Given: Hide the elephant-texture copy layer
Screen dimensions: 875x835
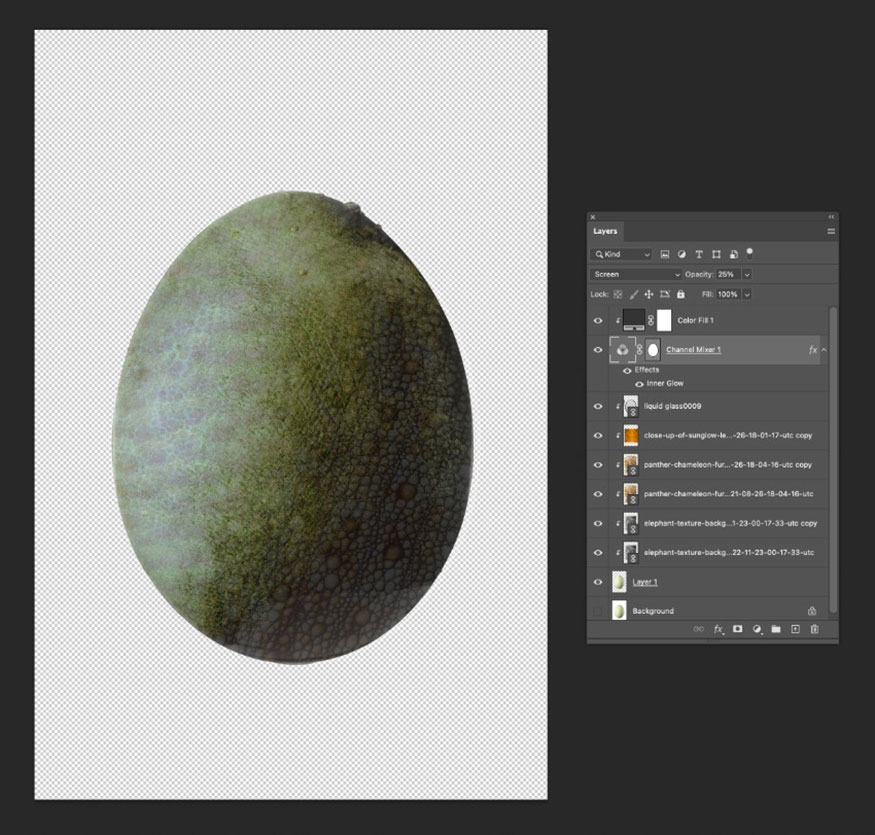Looking at the screenshot, I should click(x=598, y=524).
